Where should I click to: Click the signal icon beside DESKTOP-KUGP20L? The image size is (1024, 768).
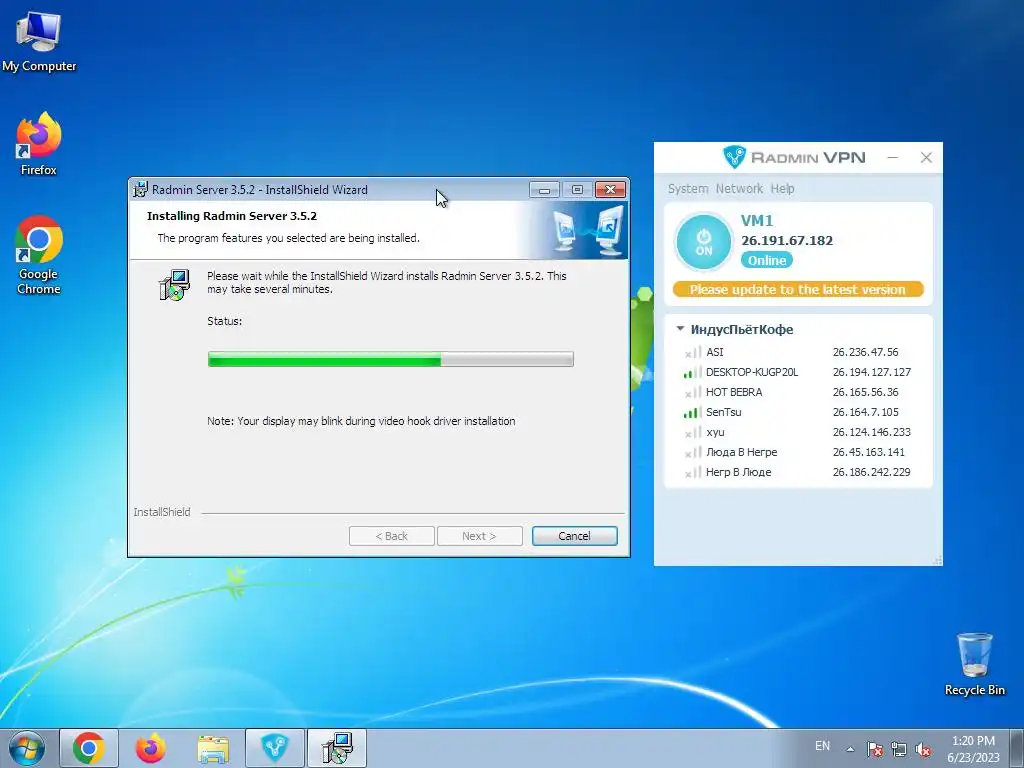pyautogui.click(x=692, y=372)
